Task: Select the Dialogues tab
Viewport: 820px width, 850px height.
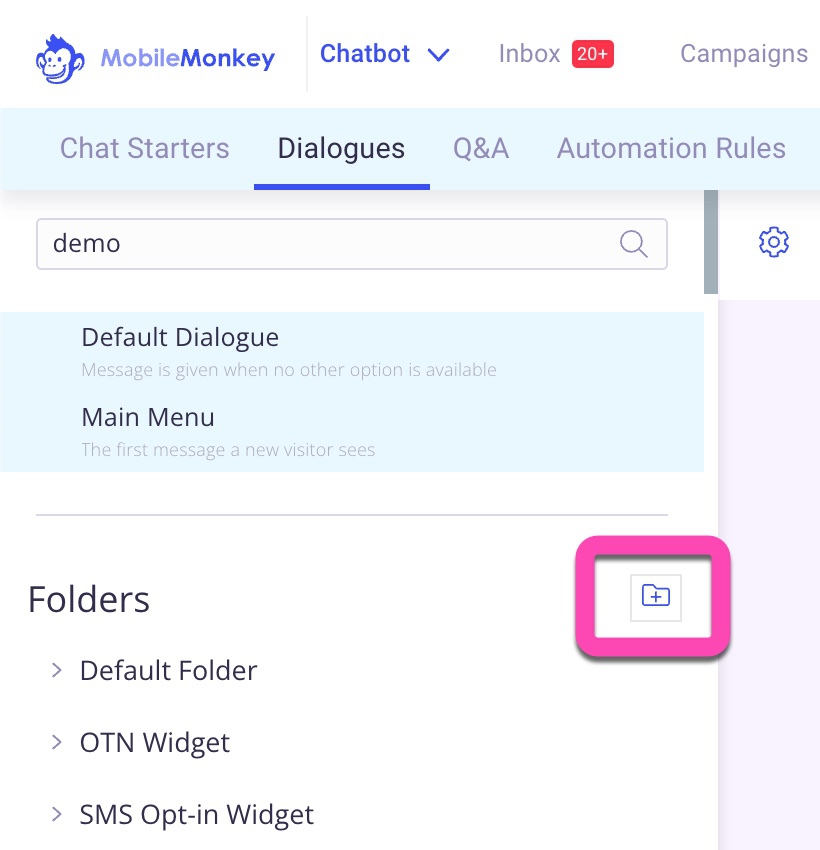Action: pos(341,149)
